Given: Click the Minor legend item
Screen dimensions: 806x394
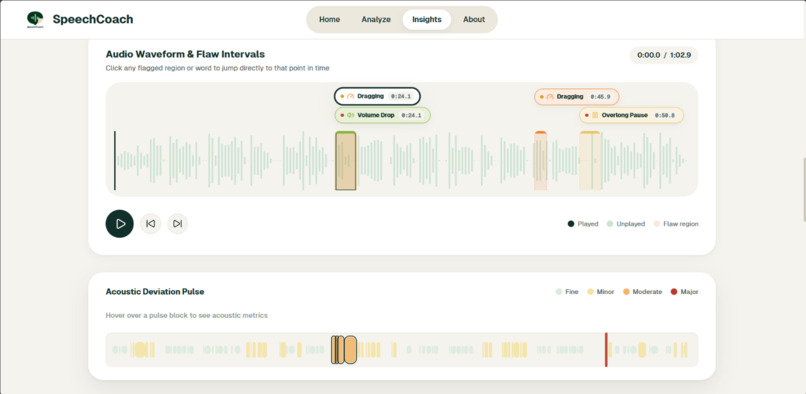Looking at the screenshot, I should 600,292.
